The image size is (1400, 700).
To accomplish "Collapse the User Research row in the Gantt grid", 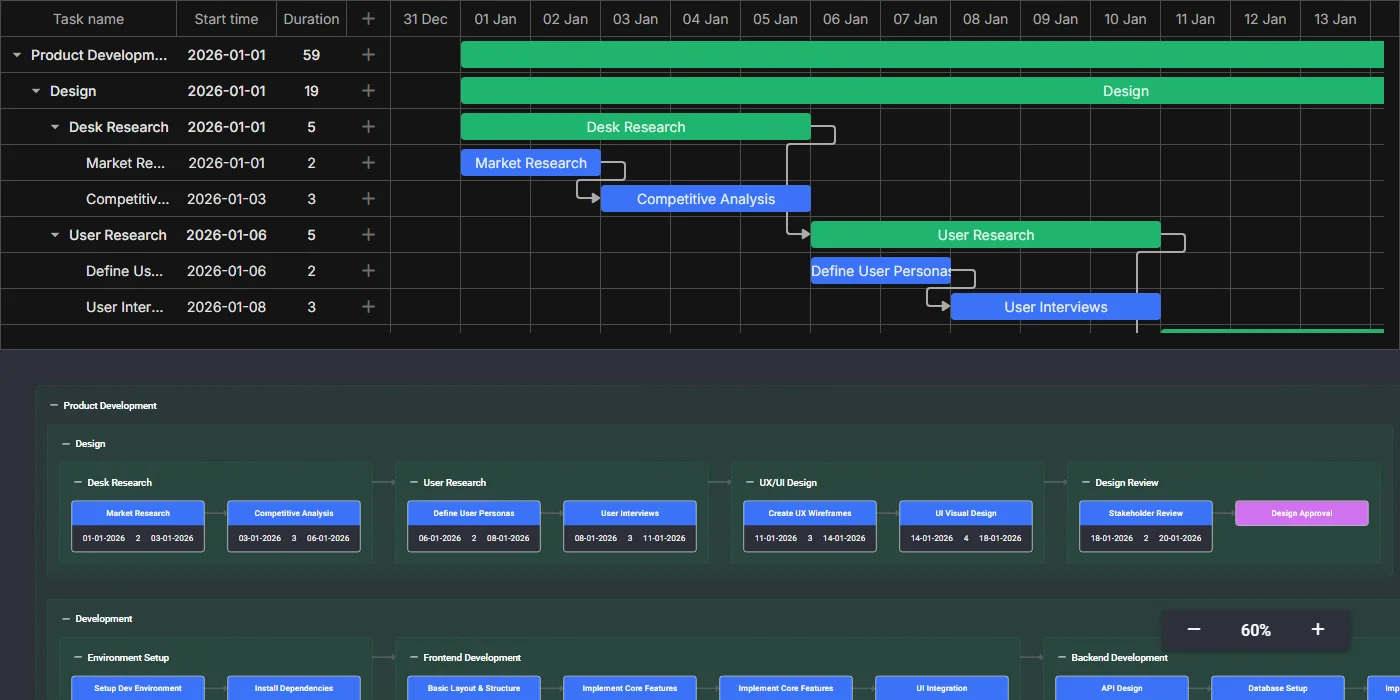I will pyautogui.click(x=55, y=236).
